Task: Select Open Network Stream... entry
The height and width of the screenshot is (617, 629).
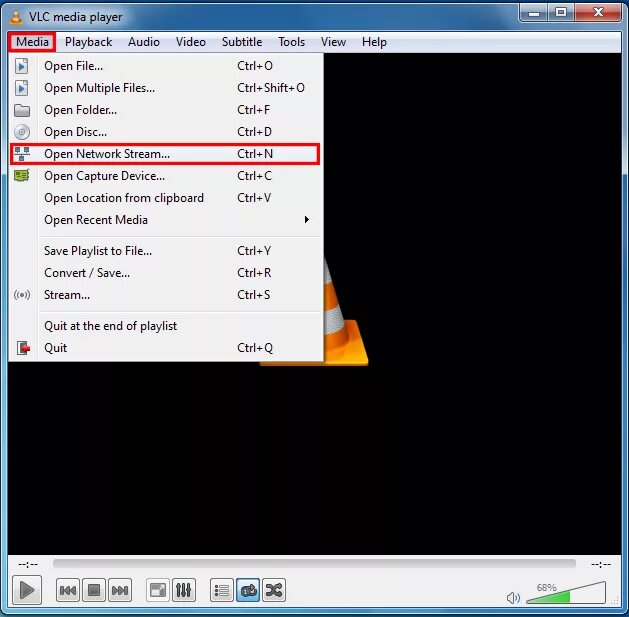Action: click(x=165, y=154)
